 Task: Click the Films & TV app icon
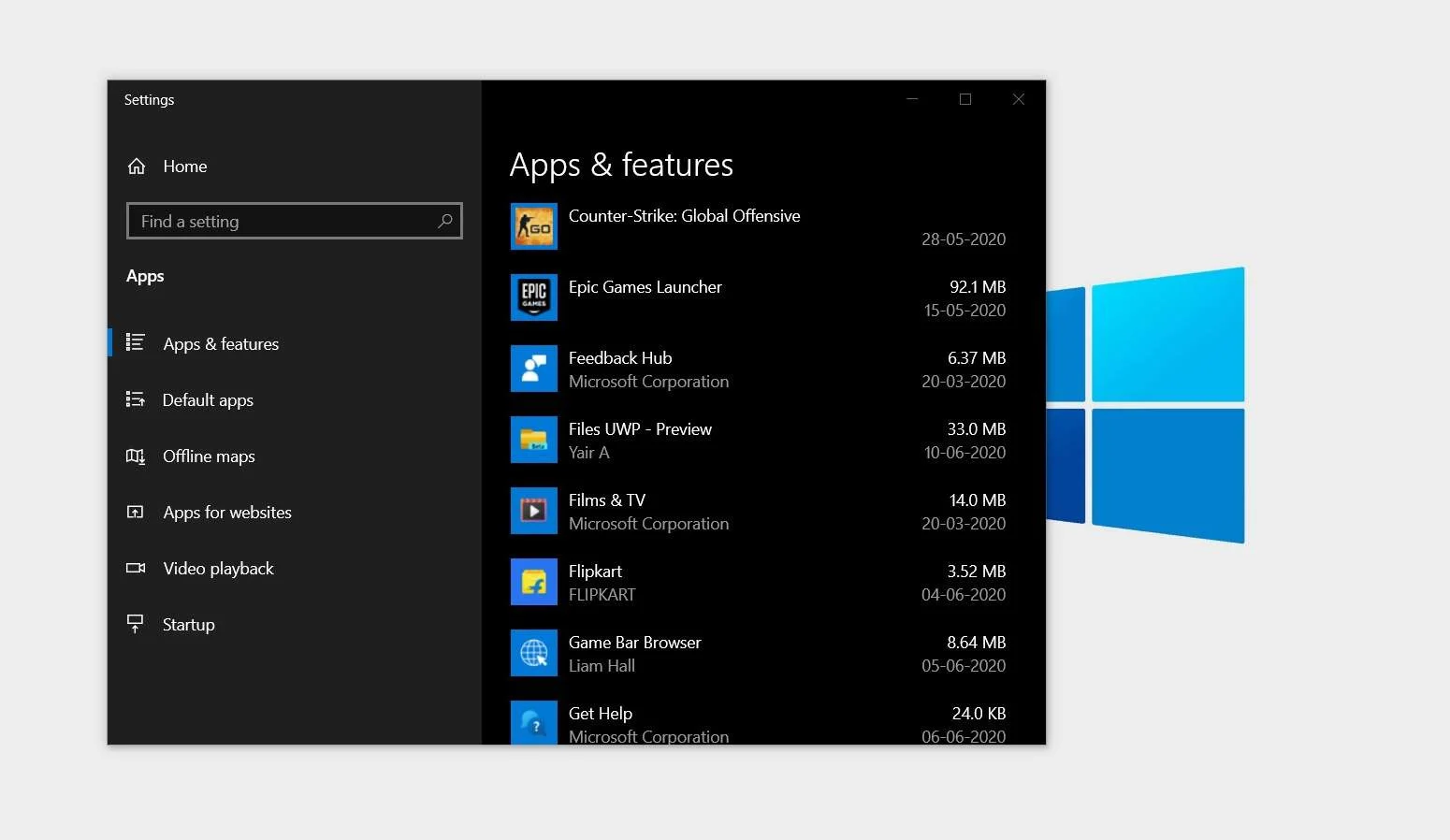[533, 511]
